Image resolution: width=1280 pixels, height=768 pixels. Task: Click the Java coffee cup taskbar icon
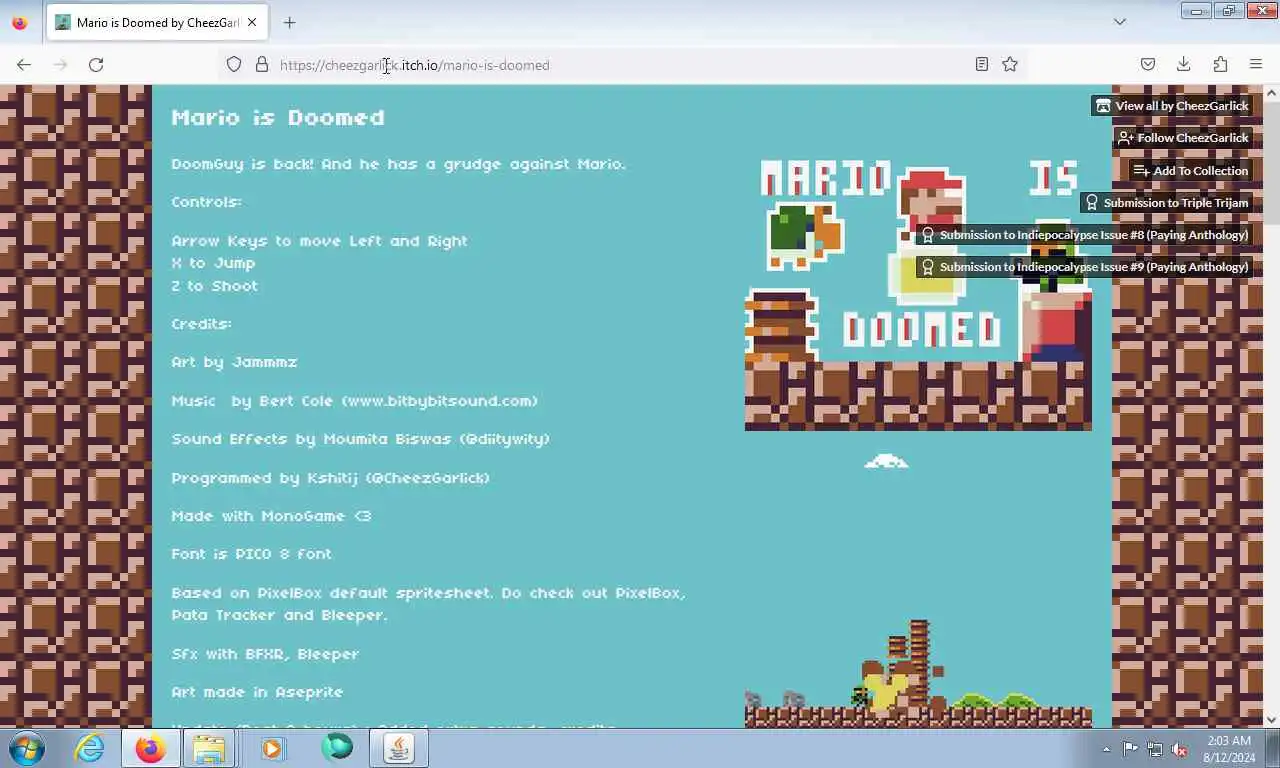coord(398,748)
